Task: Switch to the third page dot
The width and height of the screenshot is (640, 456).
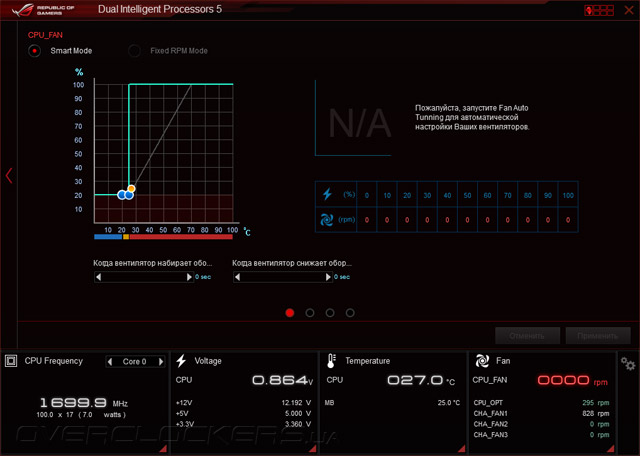Action: pos(330,313)
